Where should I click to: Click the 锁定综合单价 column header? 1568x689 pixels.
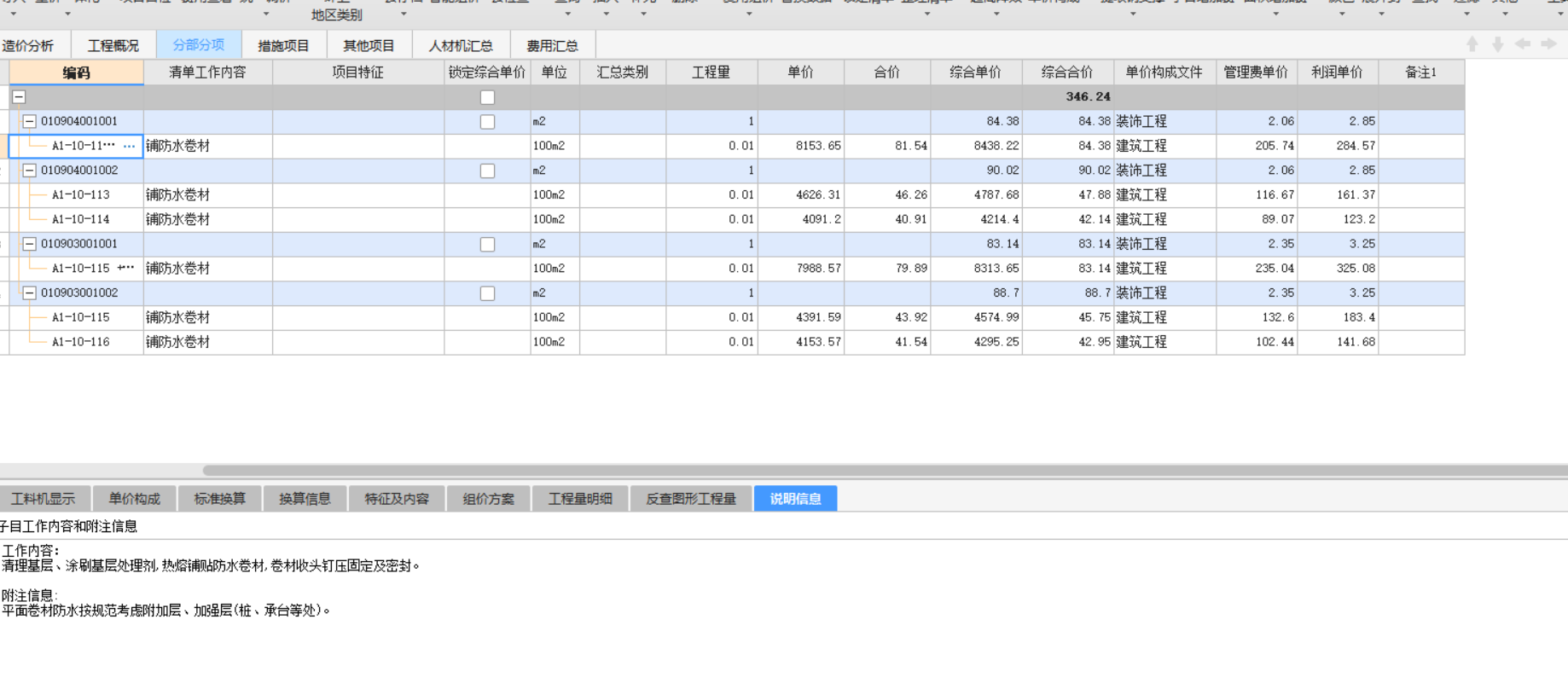487,72
